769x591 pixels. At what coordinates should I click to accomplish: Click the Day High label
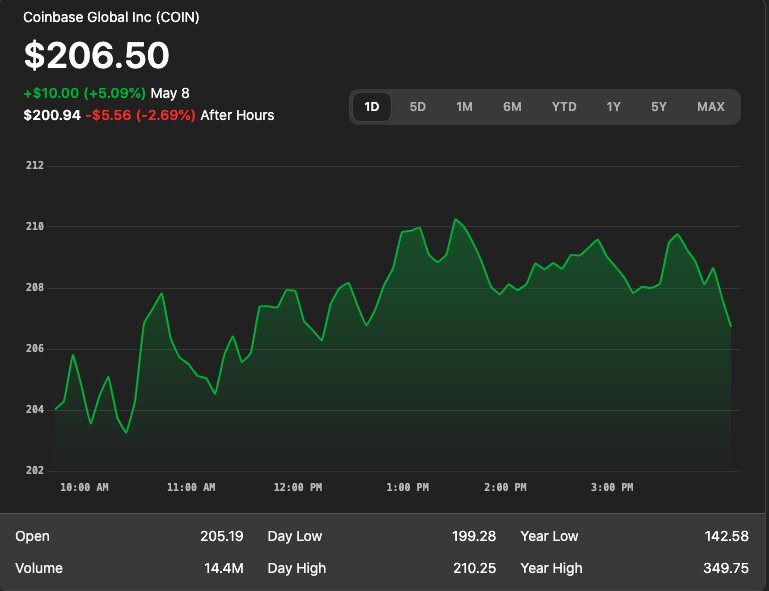point(297,568)
